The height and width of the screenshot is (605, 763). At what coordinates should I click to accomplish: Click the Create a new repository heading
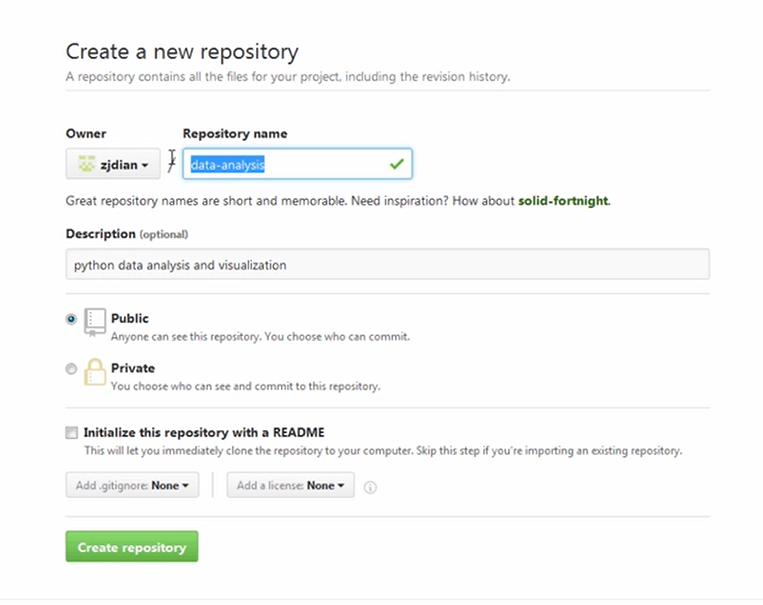pyautogui.click(x=182, y=51)
